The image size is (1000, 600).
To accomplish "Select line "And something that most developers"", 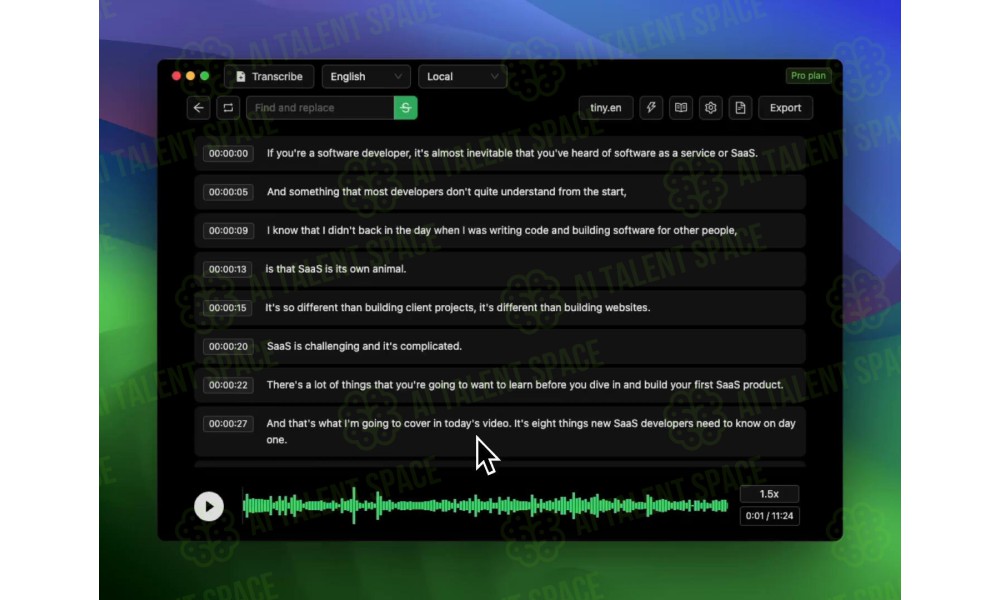I will 446,191.
